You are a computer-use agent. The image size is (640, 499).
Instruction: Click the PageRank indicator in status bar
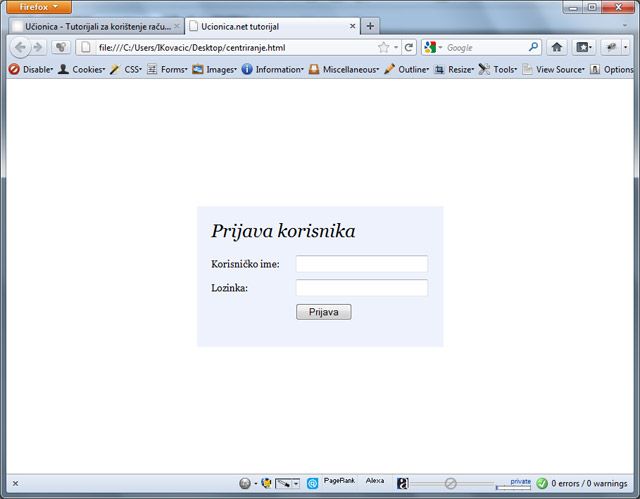pyautogui.click(x=339, y=482)
